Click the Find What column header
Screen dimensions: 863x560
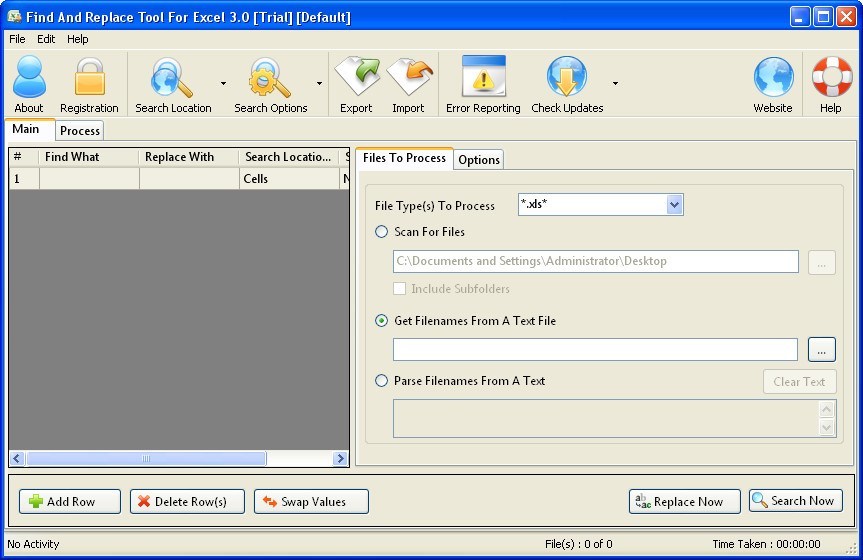pyautogui.click(x=89, y=157)
